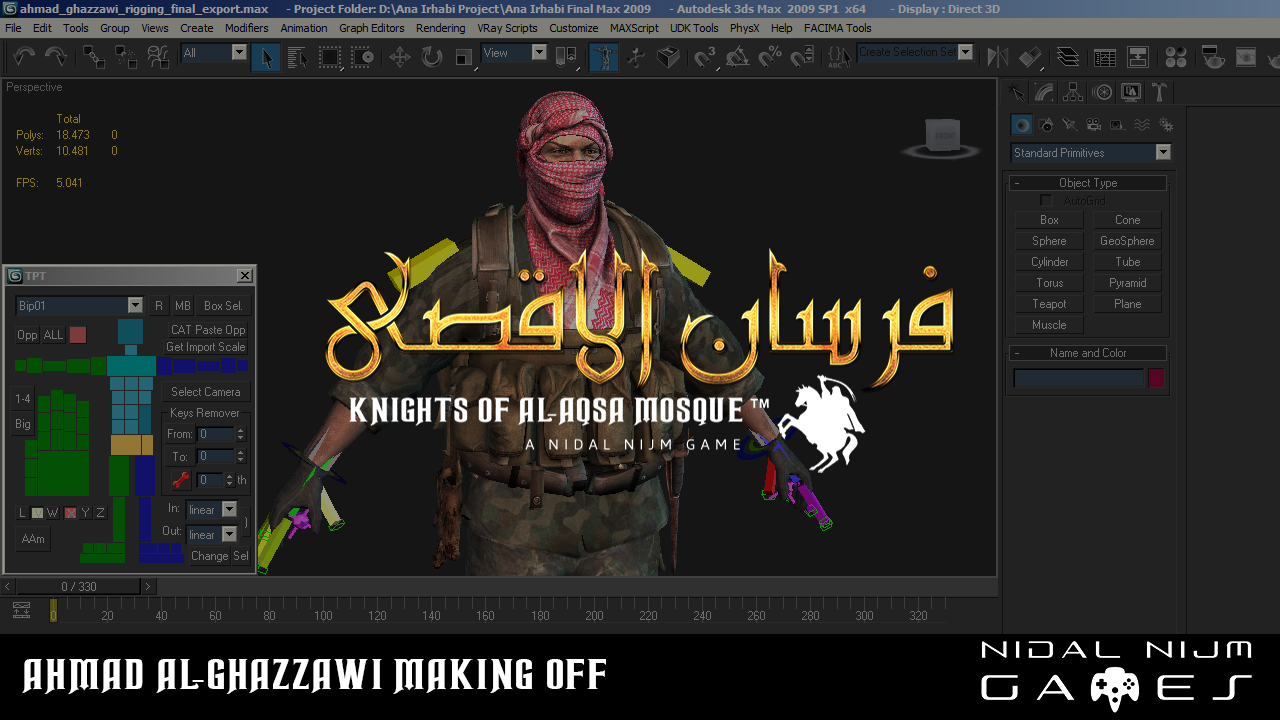Open the Graph Editors menu
Viewport: 1280px width, 720px height.
pyautogui.click(x=371, y=28)
